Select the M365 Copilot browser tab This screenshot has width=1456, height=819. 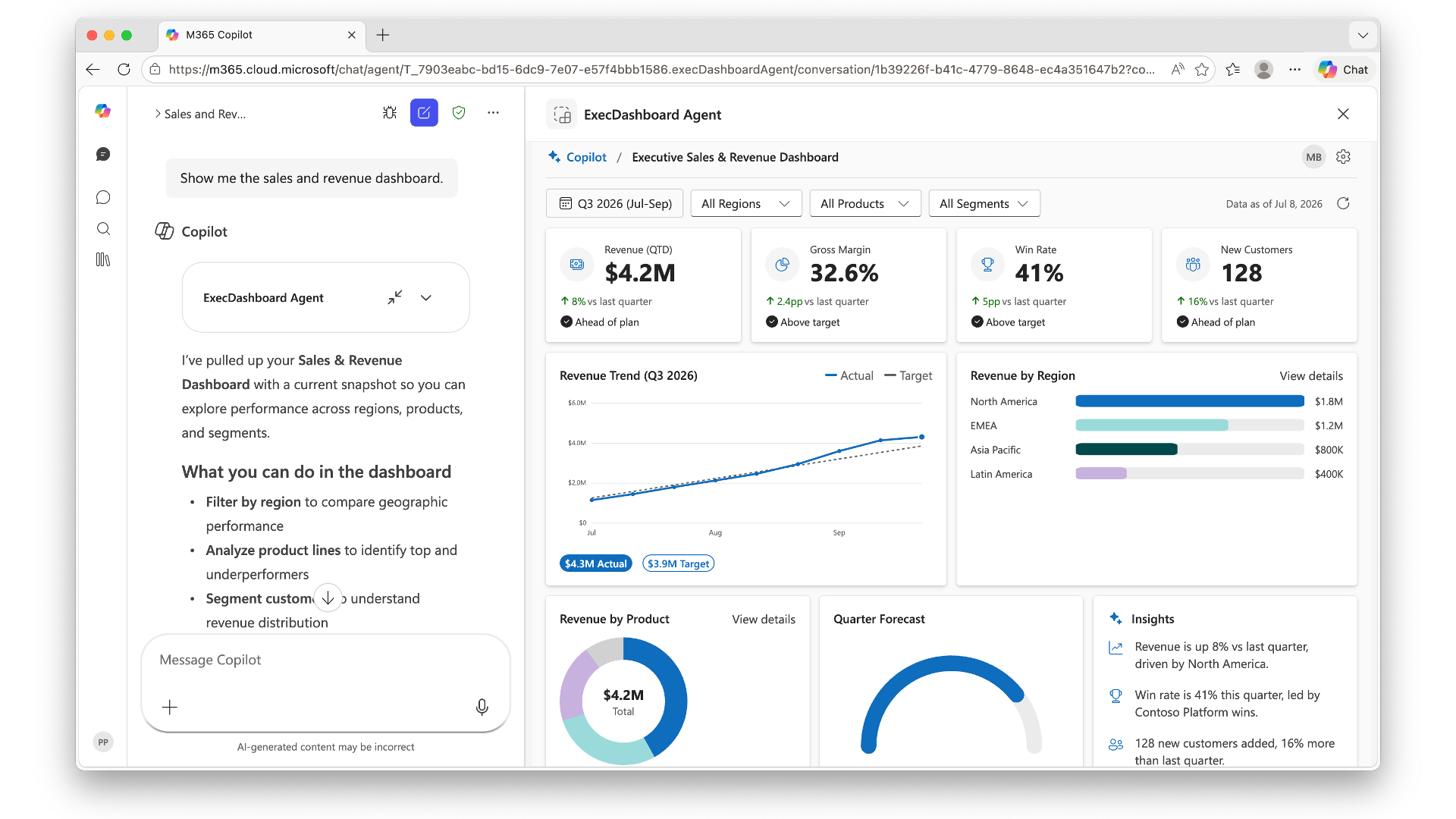pos(262,35)
